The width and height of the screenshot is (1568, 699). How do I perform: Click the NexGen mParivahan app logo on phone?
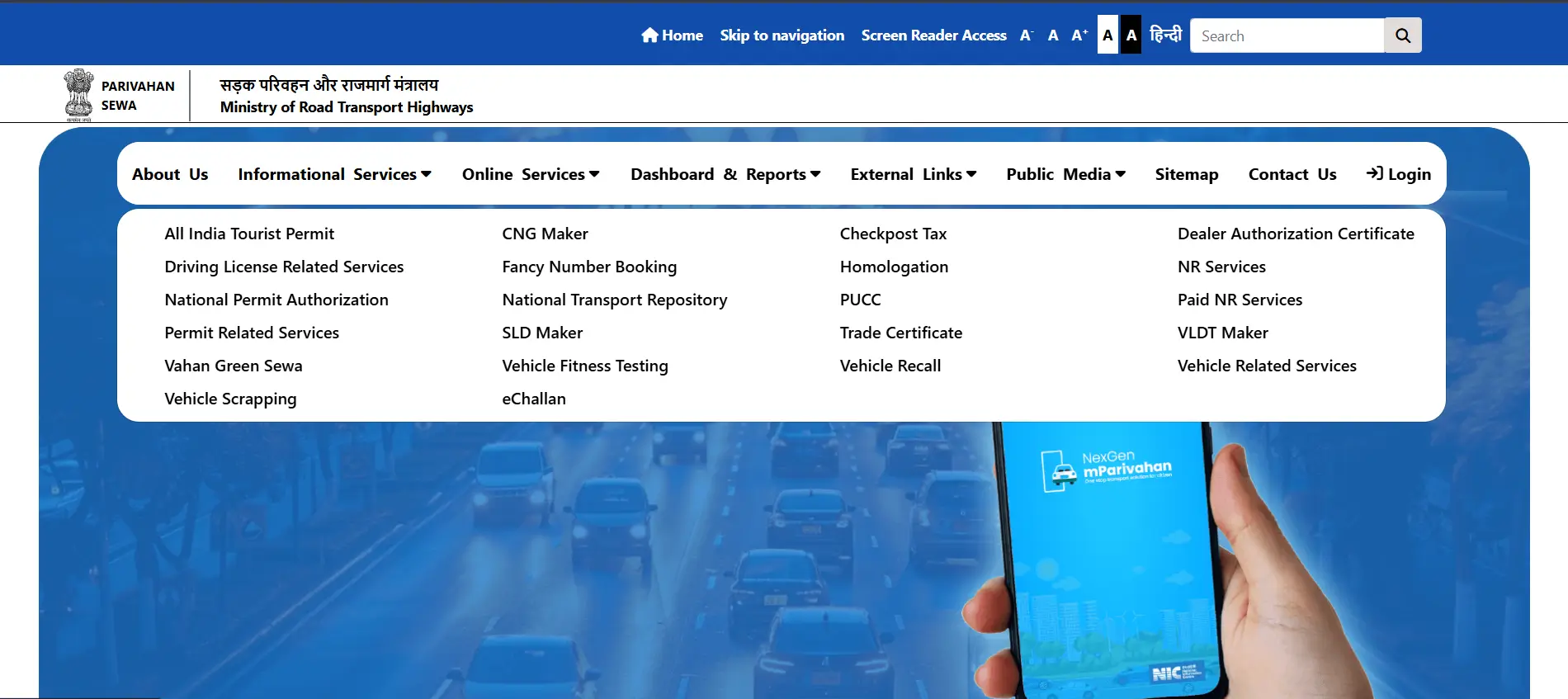coord(1106,470)
